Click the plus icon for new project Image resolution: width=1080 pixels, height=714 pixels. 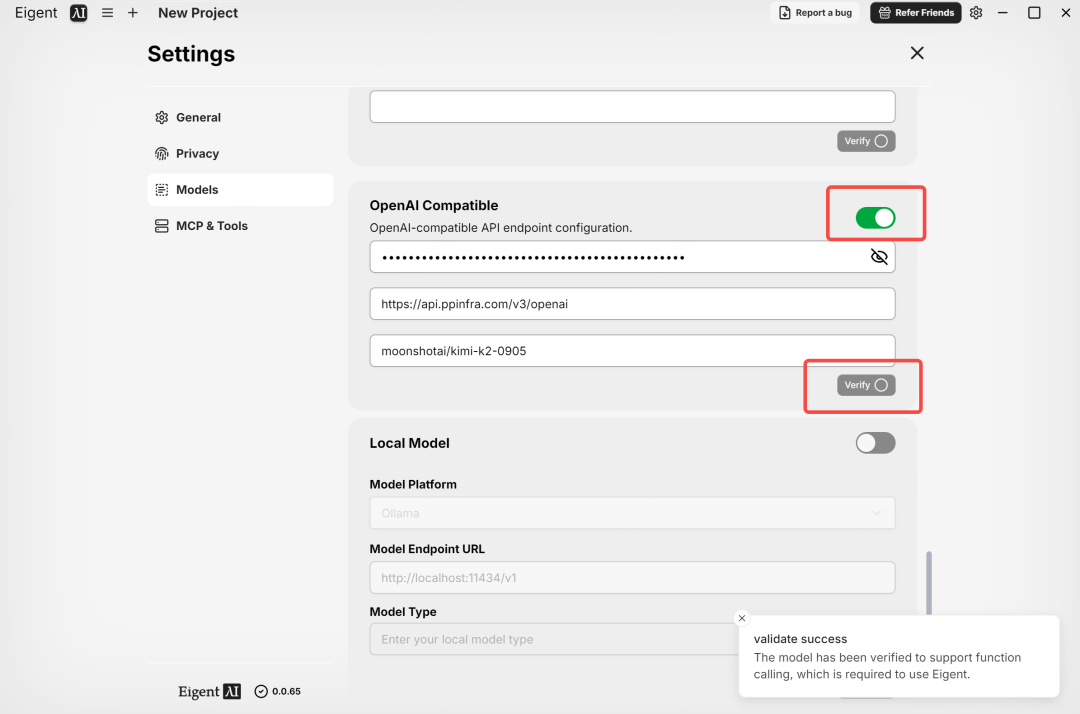(133, 13)
